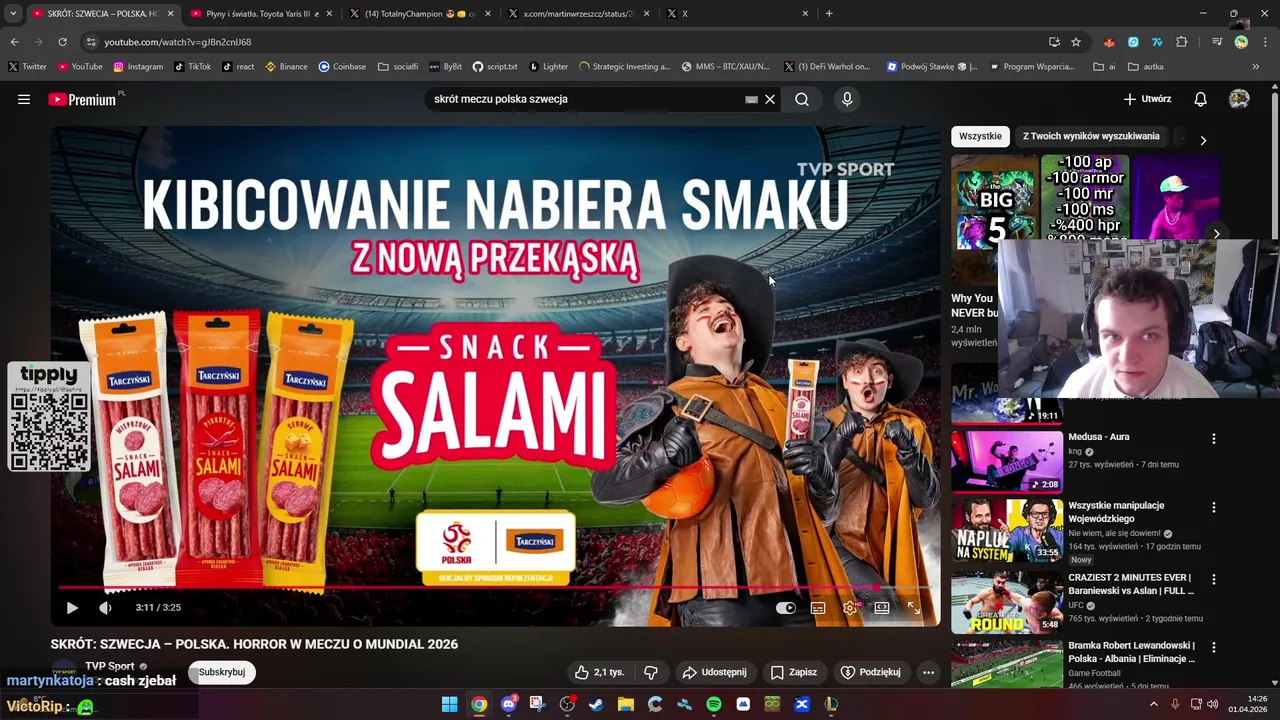Switch player to theater mode
Viewport: 1280px width, 720px height.
click(x=882, y=607)
